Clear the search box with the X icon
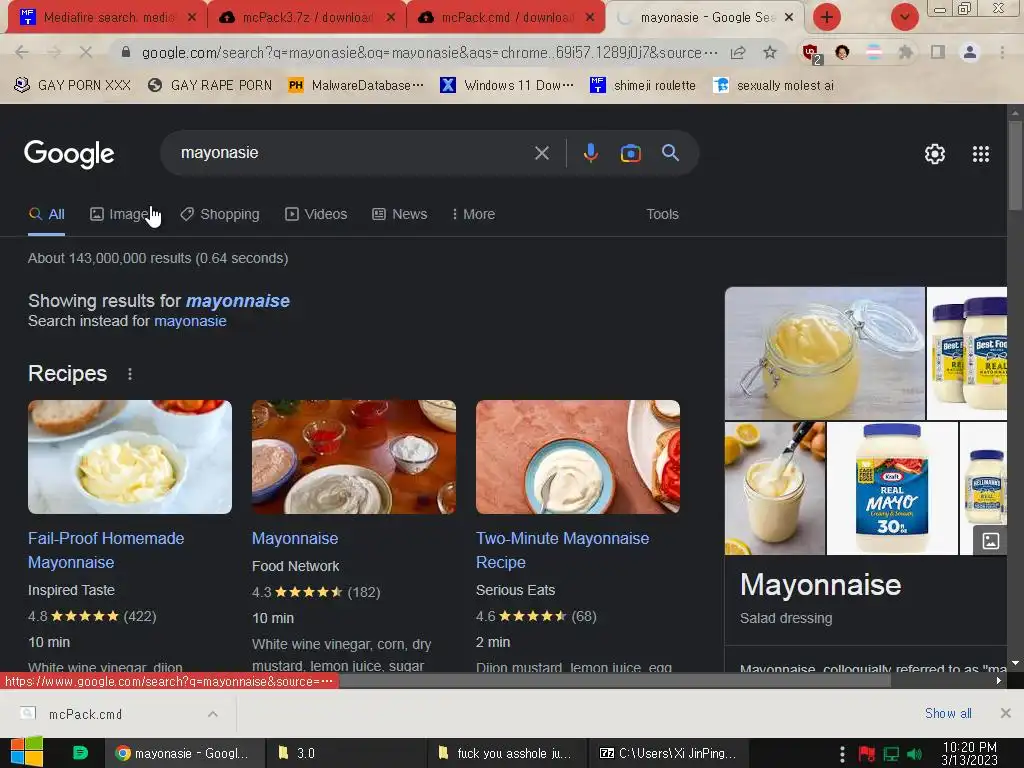The width and height of the screenshot is (1024, 768). 541,153
